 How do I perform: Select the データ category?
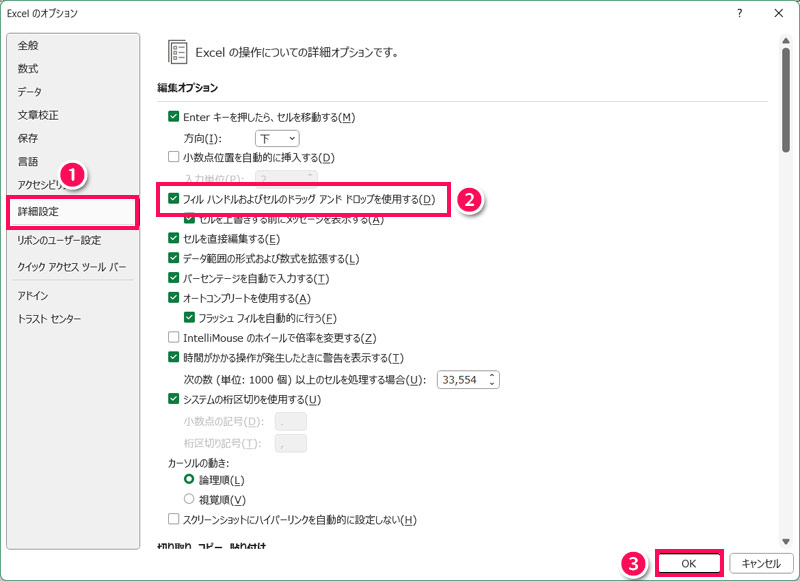(x=30, y=92)
